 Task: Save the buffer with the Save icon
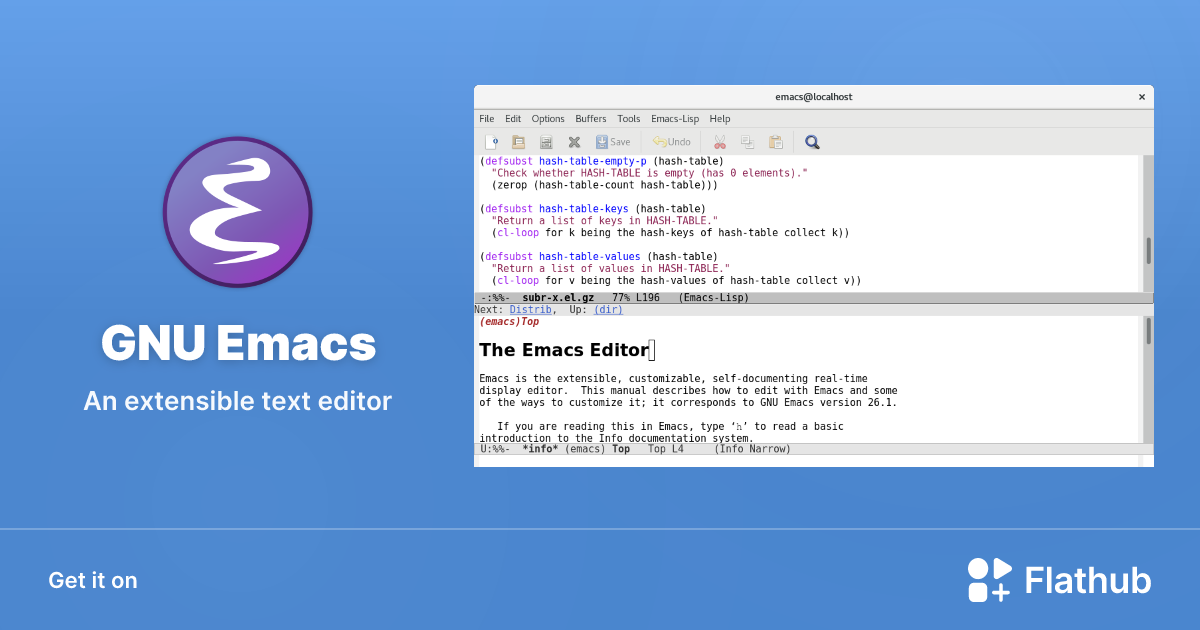coord(607,141)
